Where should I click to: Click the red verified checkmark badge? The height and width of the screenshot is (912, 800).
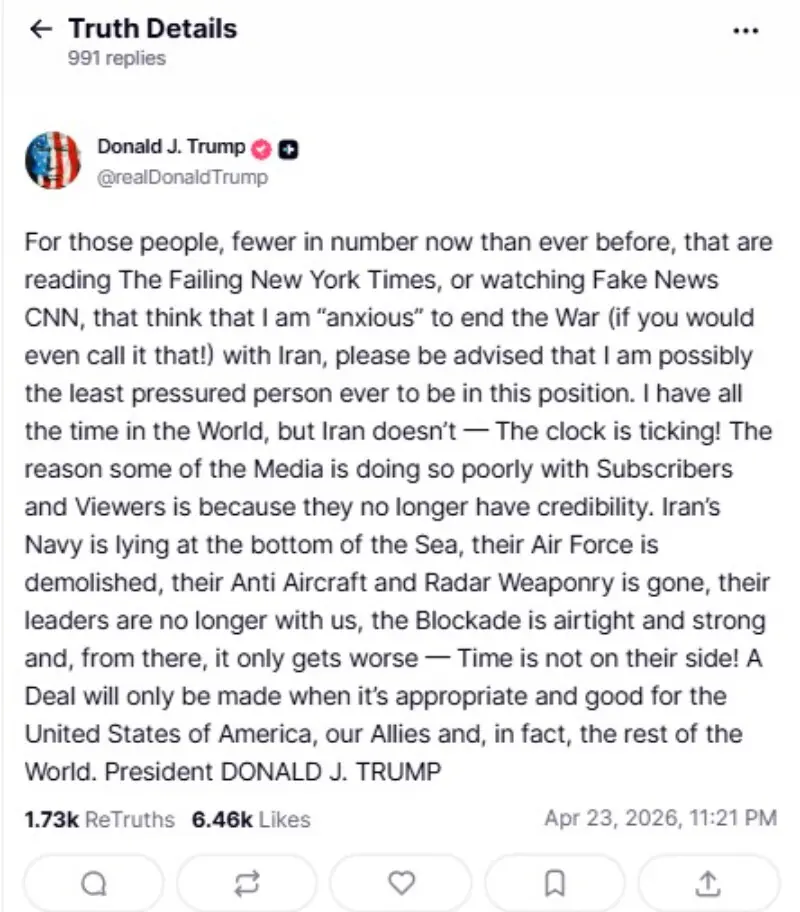262,148
